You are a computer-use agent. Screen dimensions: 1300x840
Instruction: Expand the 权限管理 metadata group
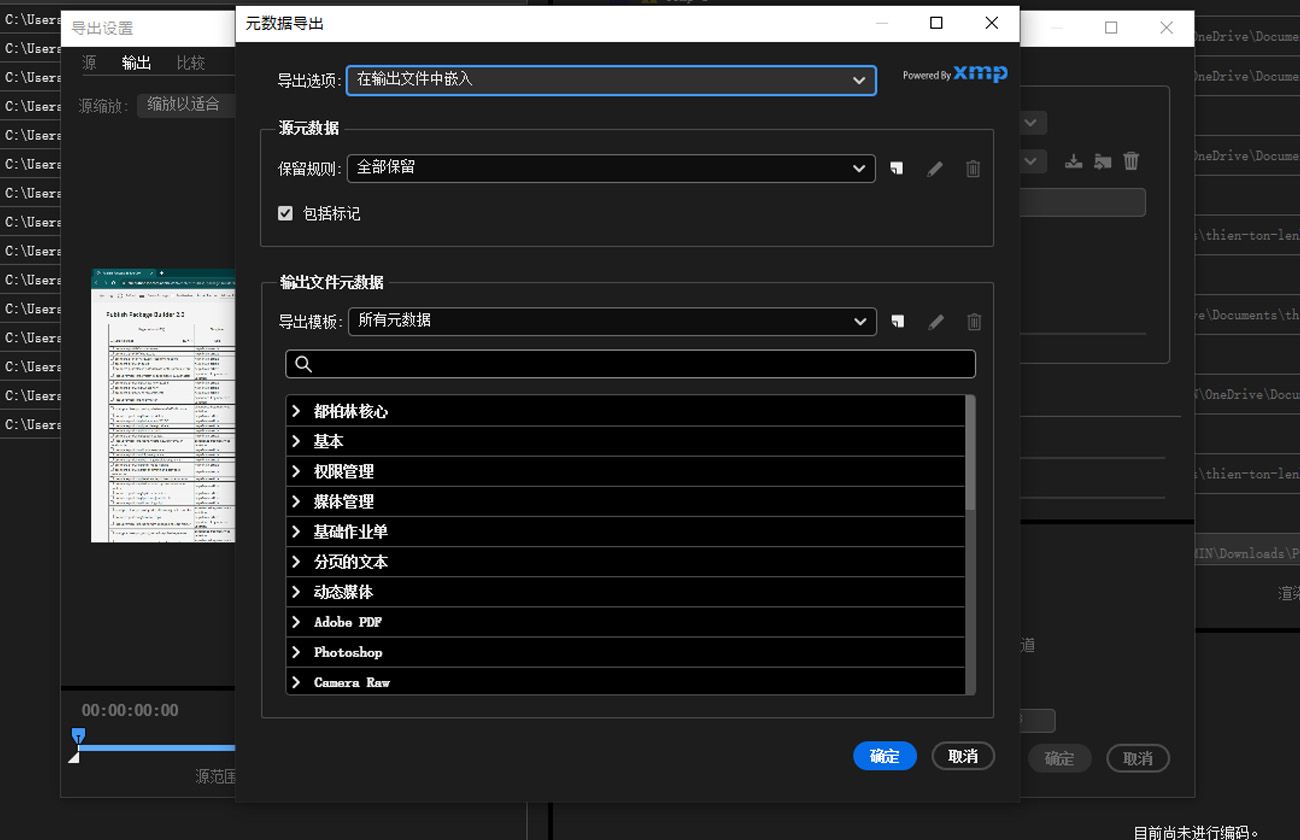click(296, 471)
